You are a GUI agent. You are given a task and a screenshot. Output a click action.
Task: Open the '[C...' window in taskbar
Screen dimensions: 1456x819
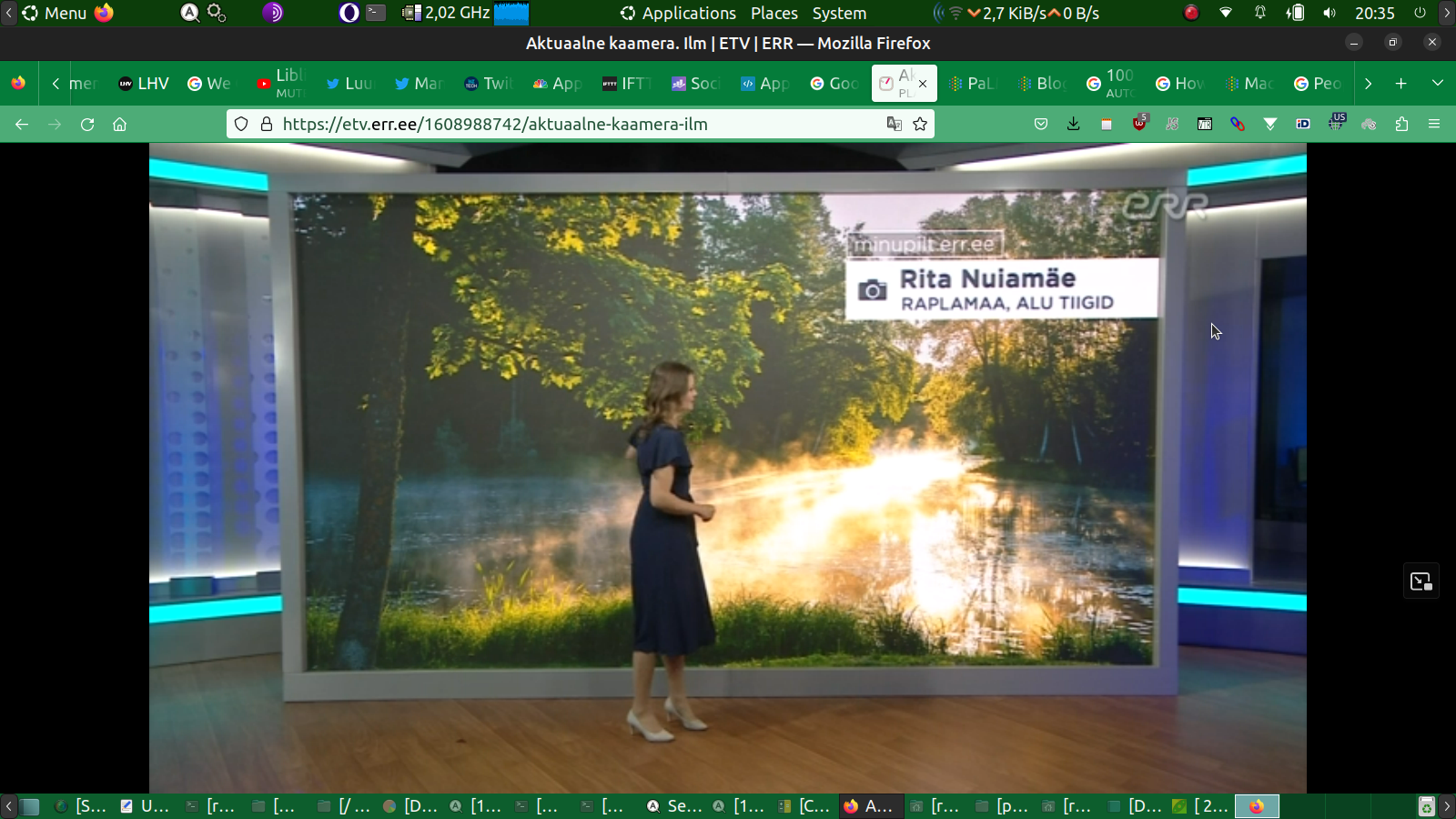pyautogui.click(x=805, y=806)
